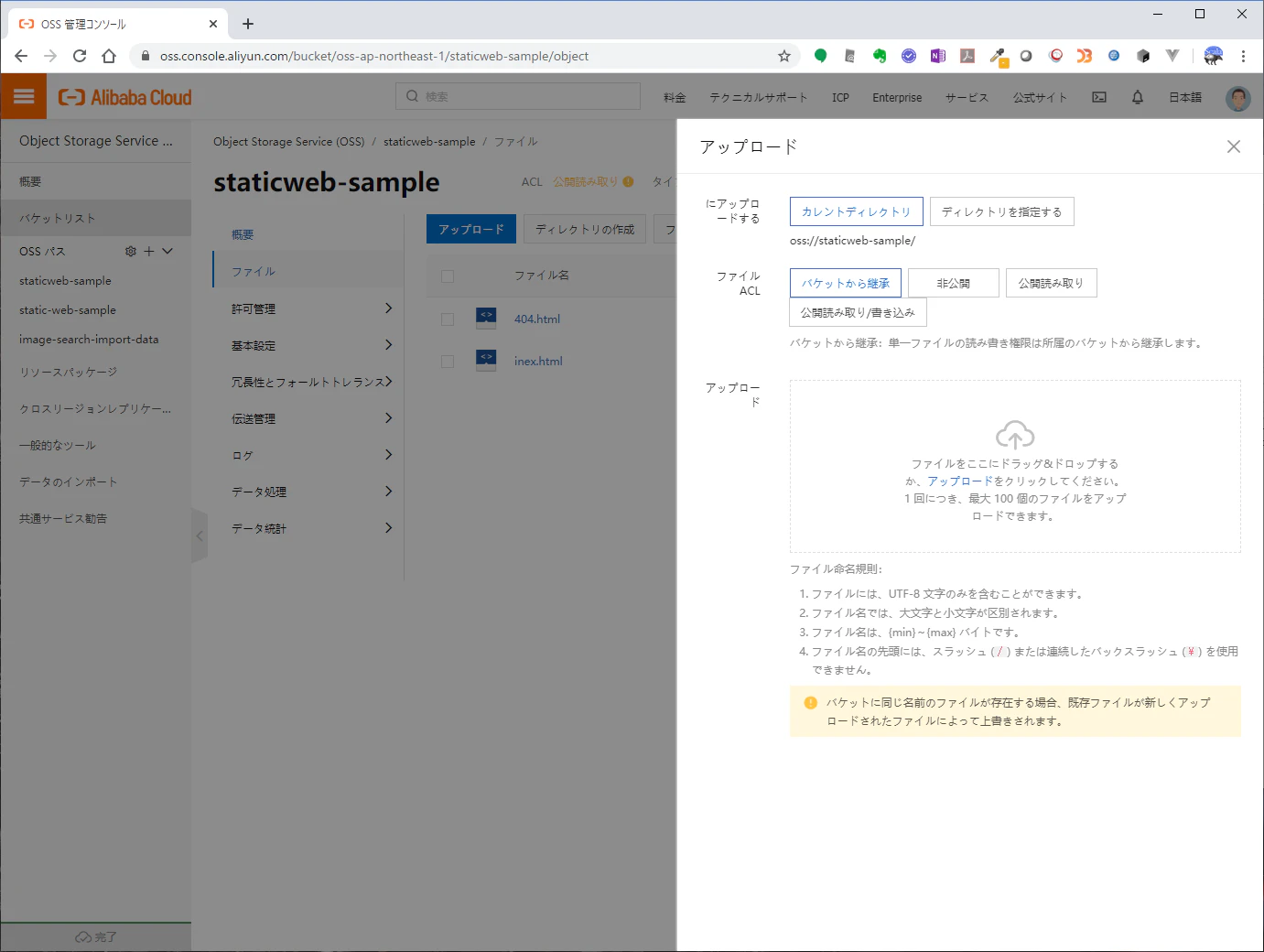The height and width of the screenshot is (952, 1264).
Task: Select バケットから継承 file ACL
Action: 846,283
